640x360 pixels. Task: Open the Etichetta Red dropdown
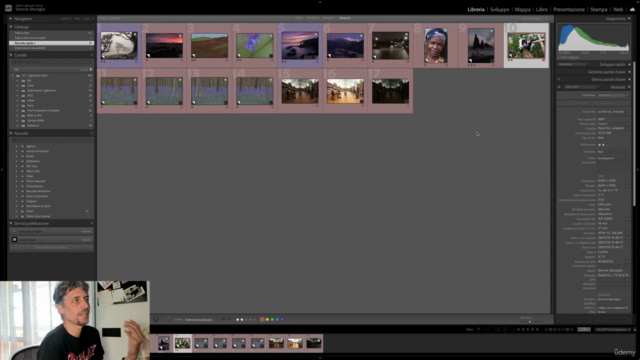[627, 152]
